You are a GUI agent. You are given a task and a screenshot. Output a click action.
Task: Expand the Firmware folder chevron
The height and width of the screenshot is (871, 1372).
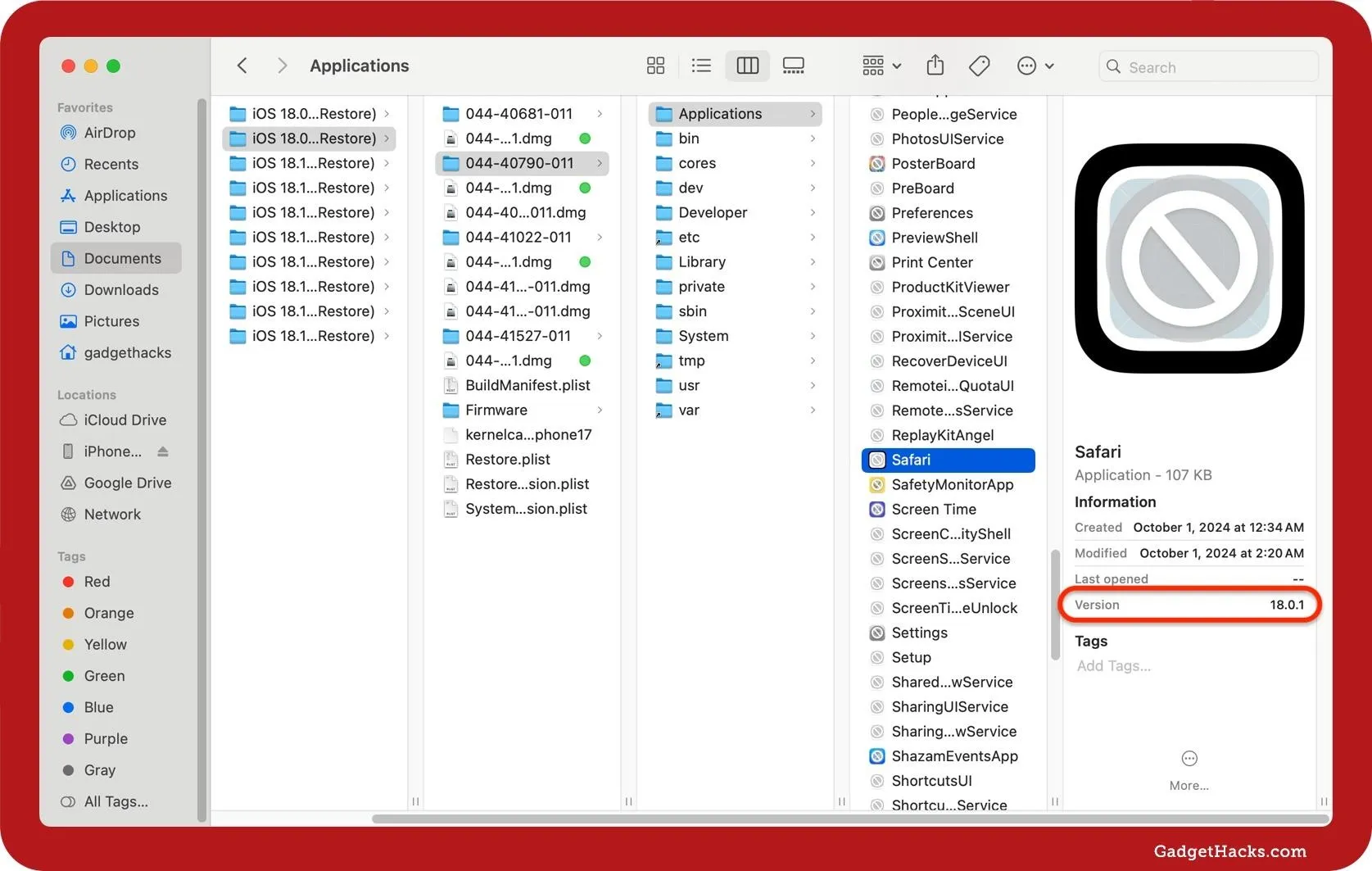(600, 410)
